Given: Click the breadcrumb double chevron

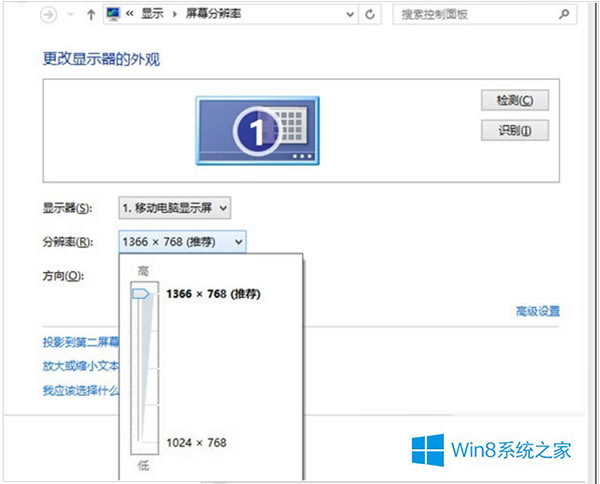Looking at the screenshot, I should coord(130,15).
